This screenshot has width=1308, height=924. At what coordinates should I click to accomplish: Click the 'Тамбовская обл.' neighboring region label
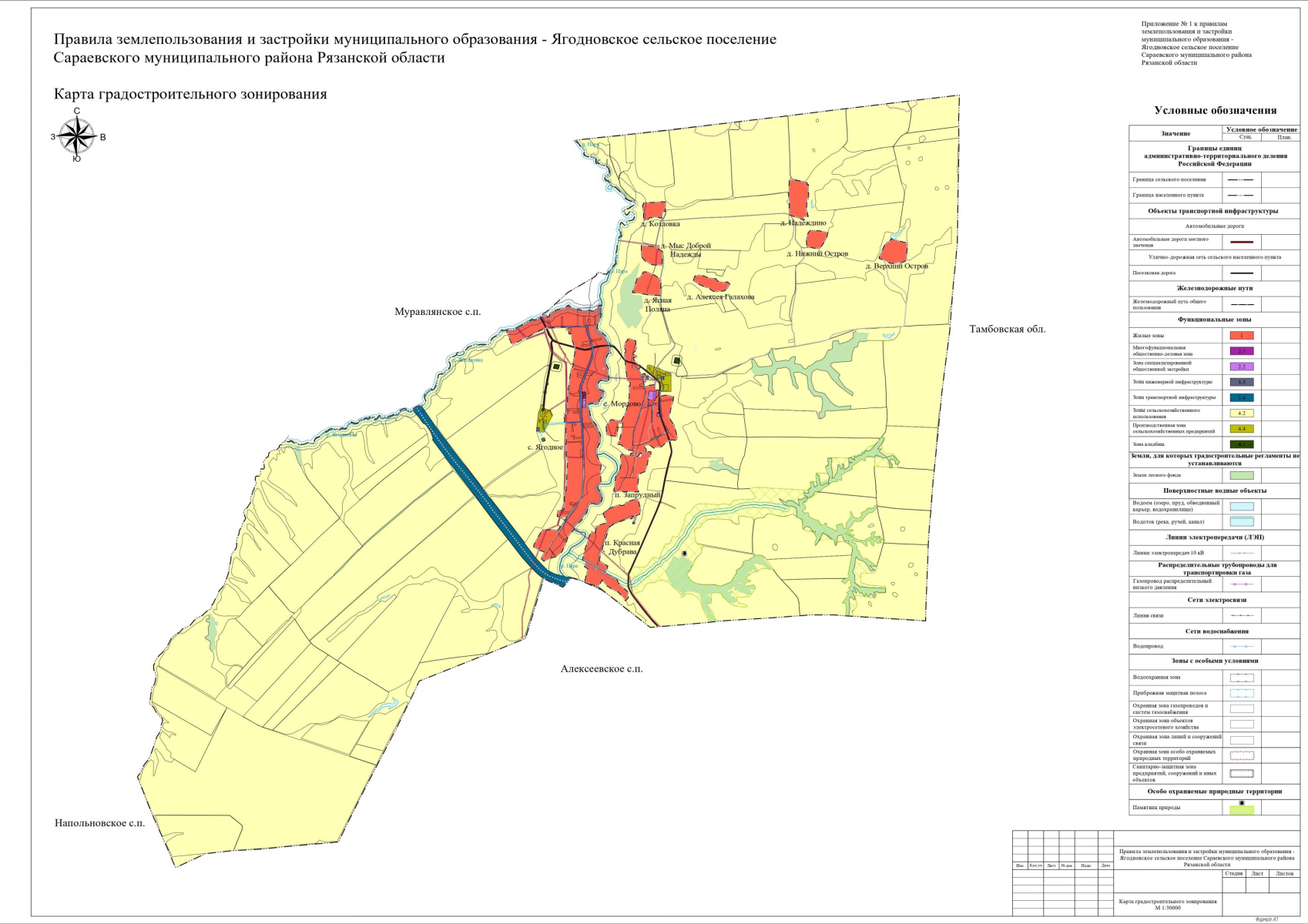(x=1007, y=330)
